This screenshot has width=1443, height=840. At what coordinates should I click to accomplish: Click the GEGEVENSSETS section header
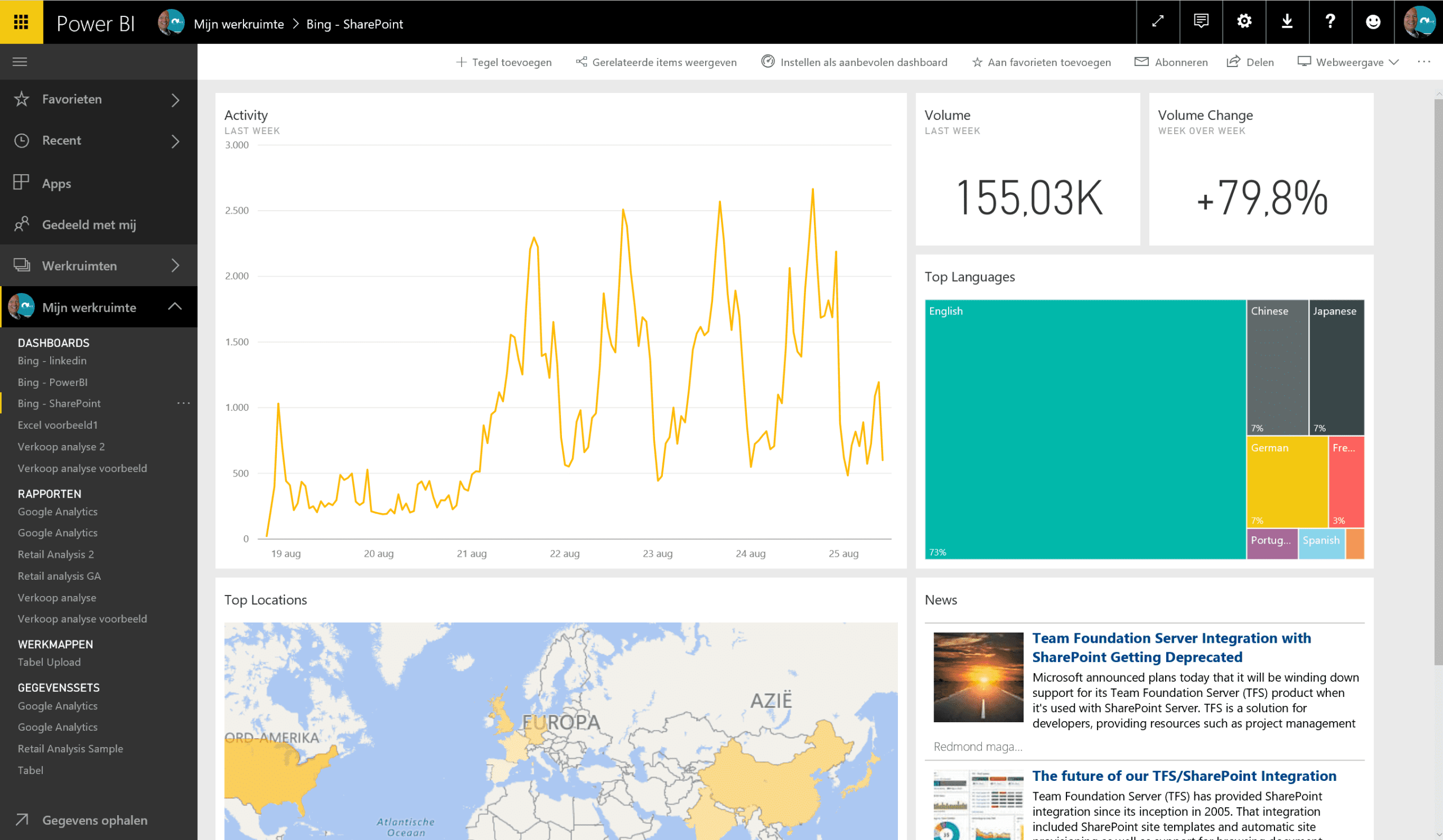59,688
